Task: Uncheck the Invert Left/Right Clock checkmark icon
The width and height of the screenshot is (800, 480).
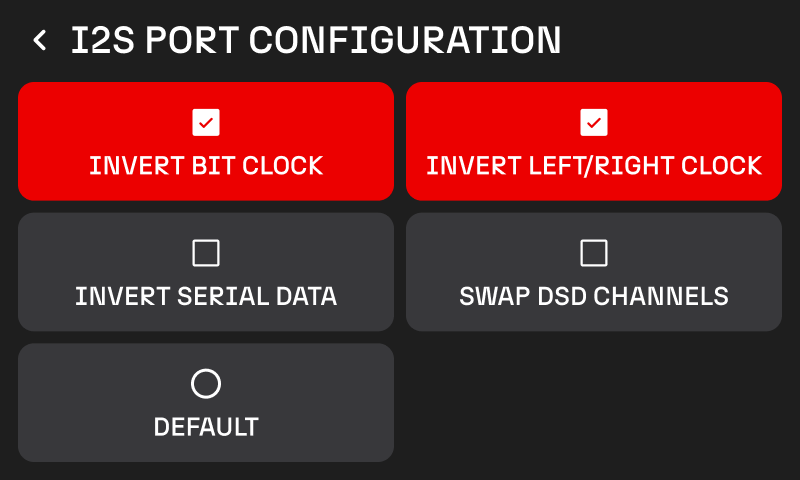Action: pos(594,122)
